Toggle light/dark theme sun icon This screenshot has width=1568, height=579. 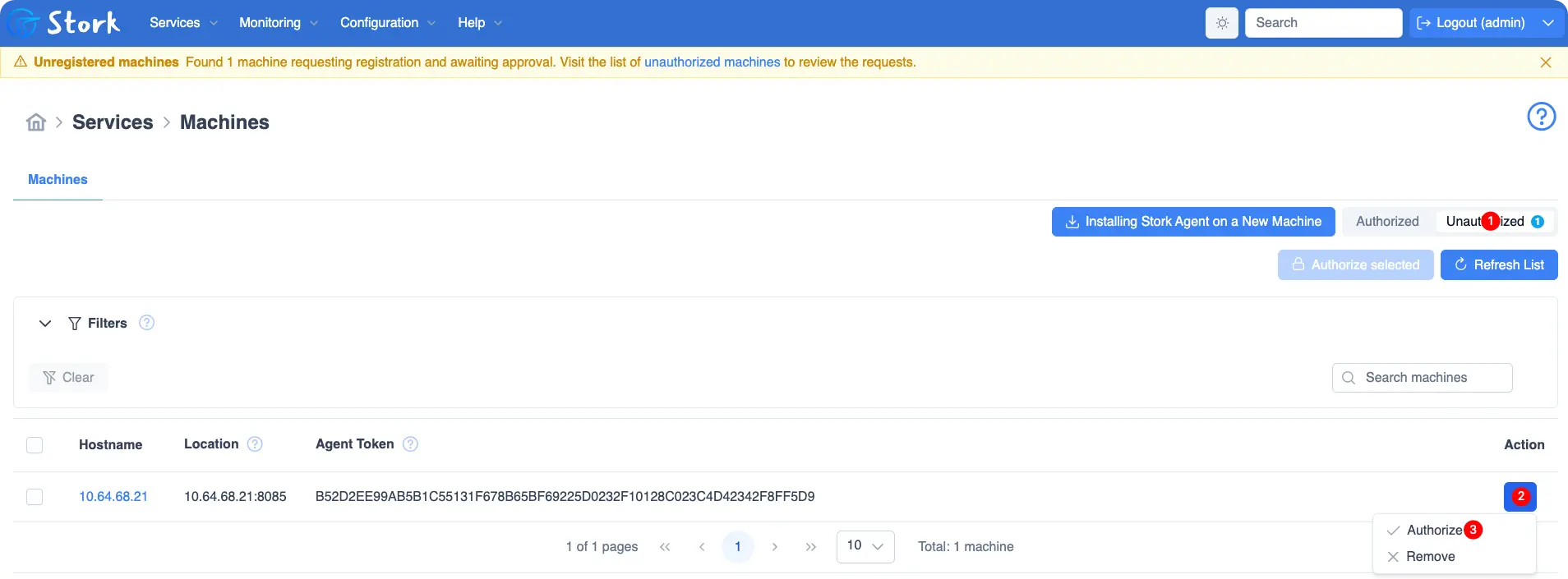(1222, 23)
